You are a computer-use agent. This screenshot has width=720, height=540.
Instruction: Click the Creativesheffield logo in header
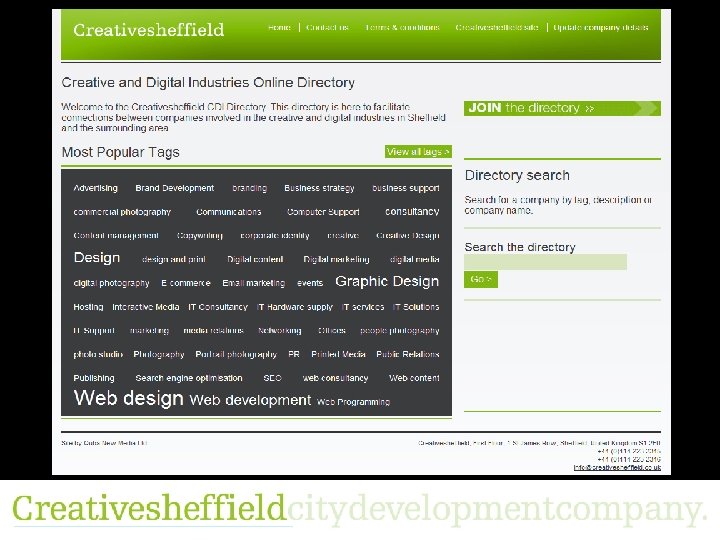click(148, 30)
